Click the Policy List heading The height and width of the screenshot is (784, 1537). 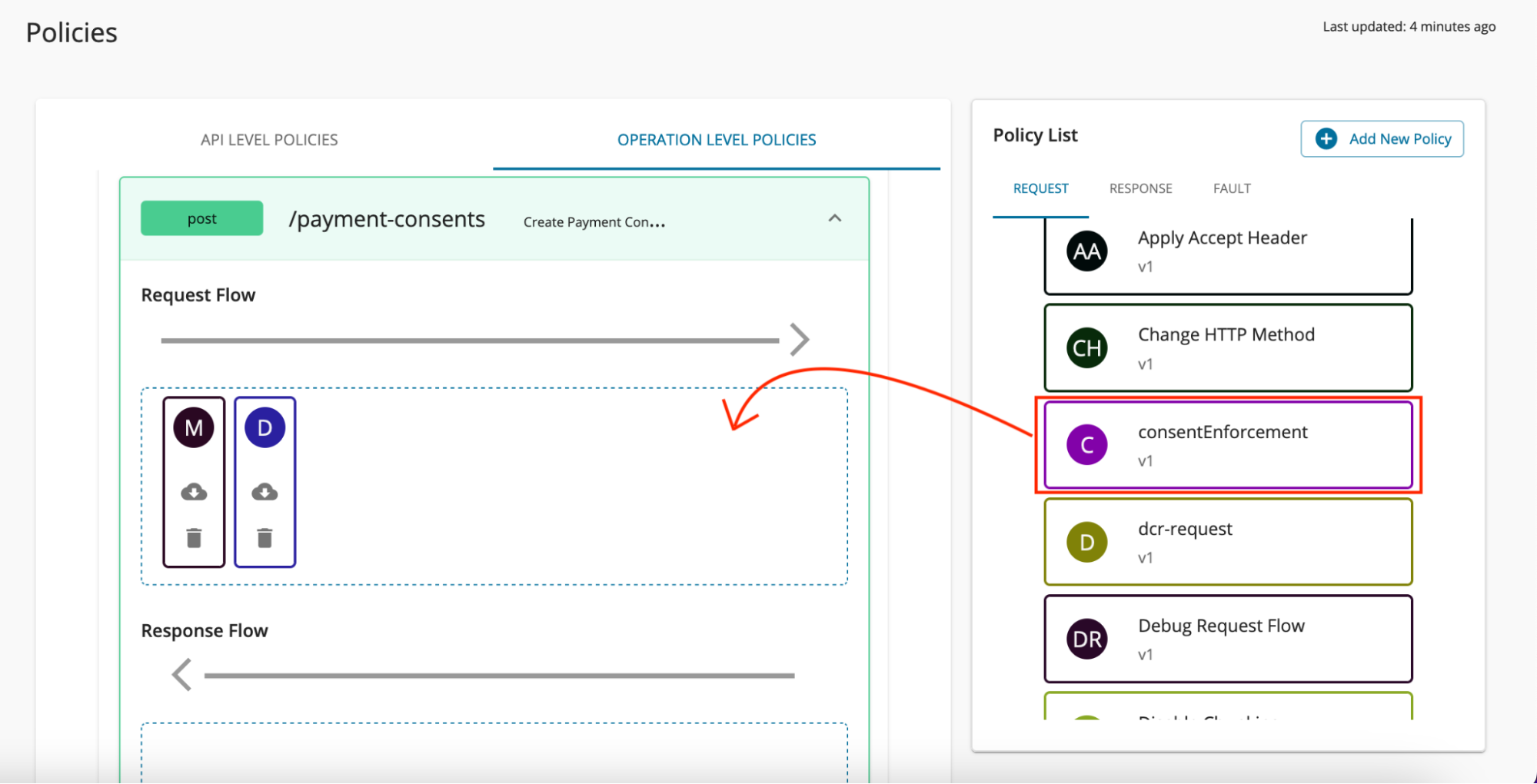[1035, 135]
